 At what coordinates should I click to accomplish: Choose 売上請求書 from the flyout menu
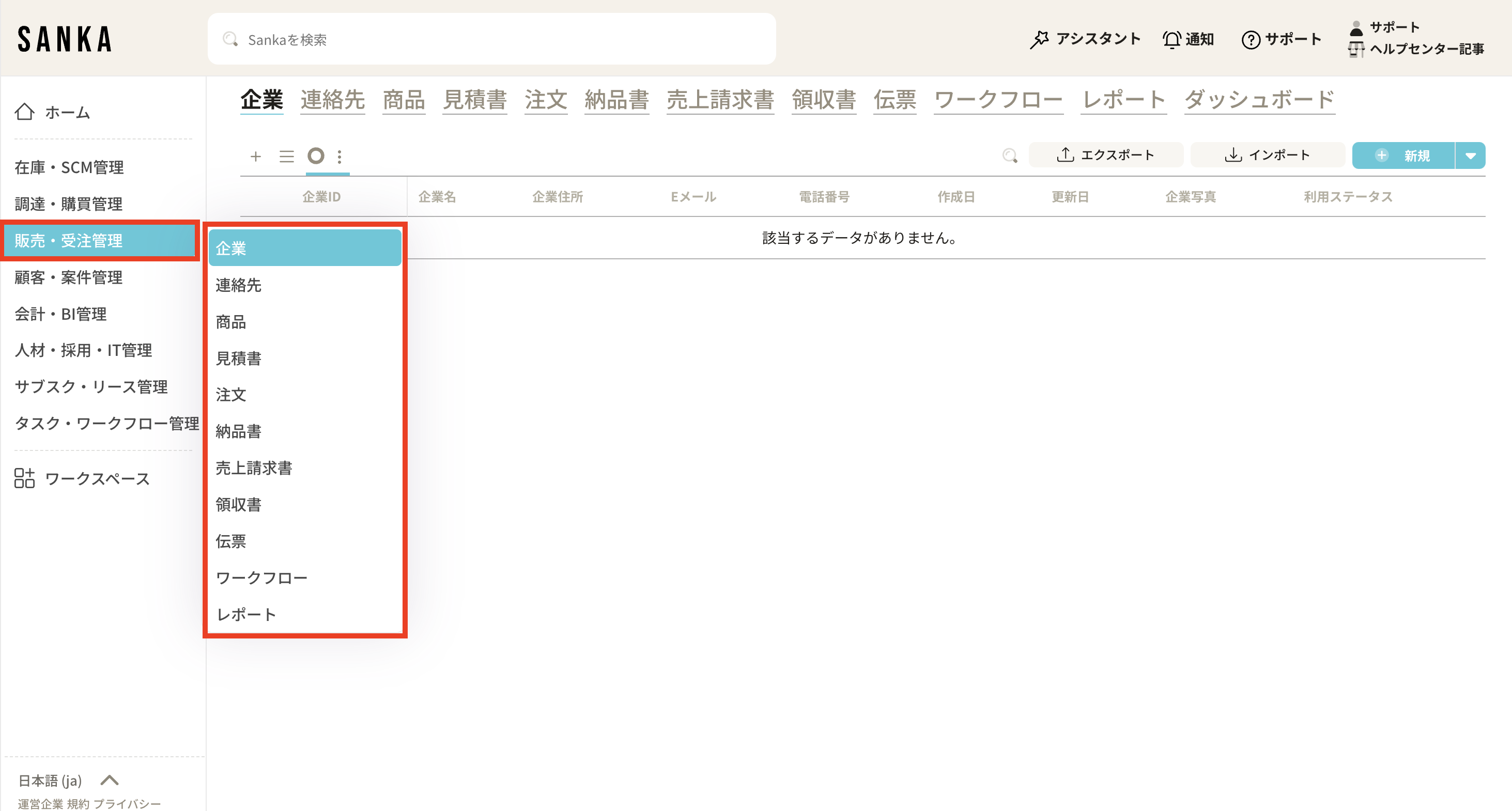[254, 467]
